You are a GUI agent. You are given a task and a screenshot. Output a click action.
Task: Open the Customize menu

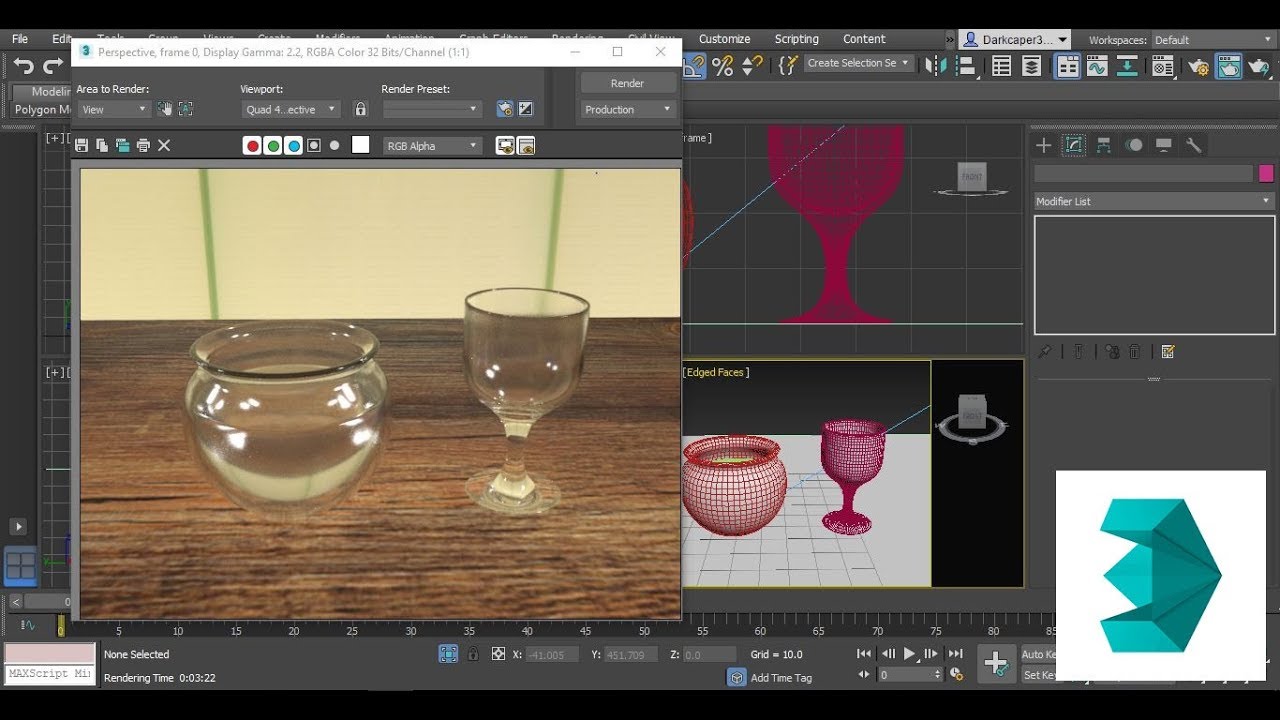coord(724,39)
